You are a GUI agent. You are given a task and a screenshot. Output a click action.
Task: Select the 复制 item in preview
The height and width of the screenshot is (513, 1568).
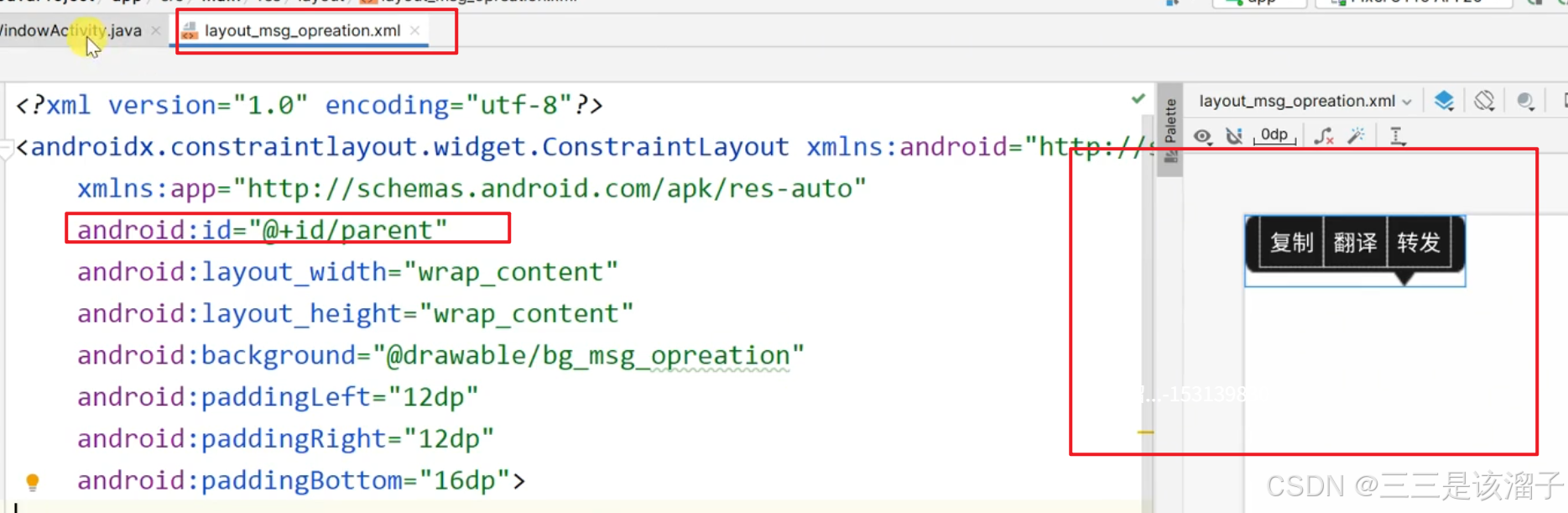1292,243
